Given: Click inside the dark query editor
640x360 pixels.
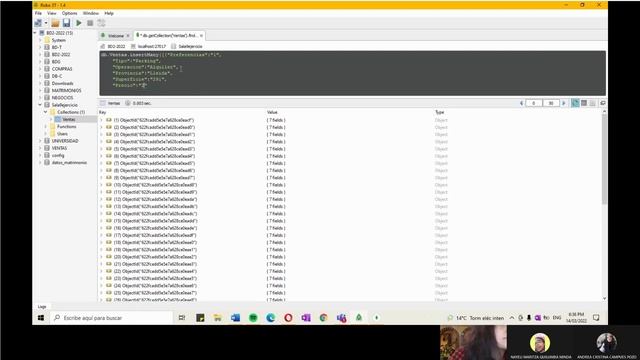Looking at the screenshot, I should point(352,73).
